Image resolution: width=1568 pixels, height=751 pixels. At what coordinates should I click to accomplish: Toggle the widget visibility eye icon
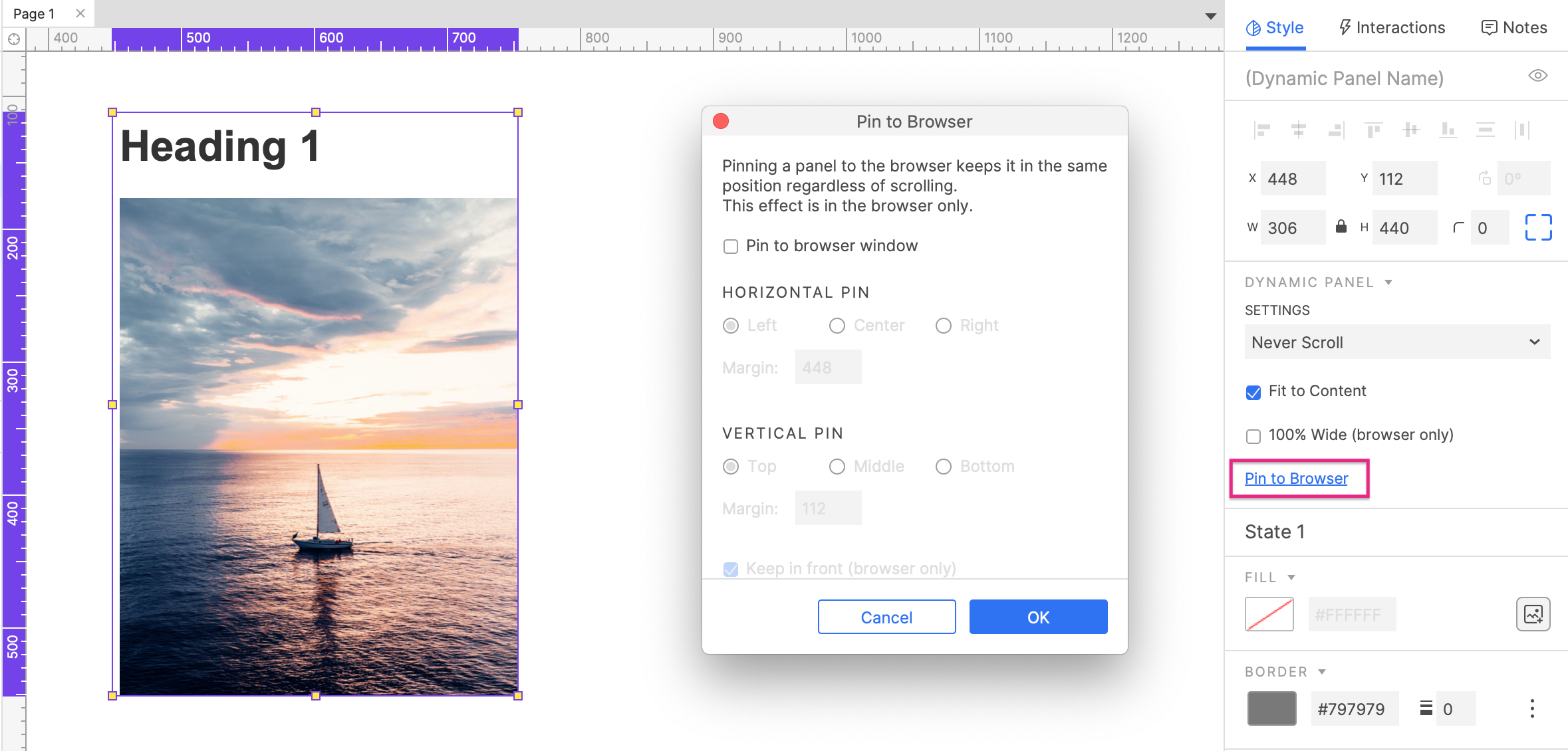tap(1538, 76)
